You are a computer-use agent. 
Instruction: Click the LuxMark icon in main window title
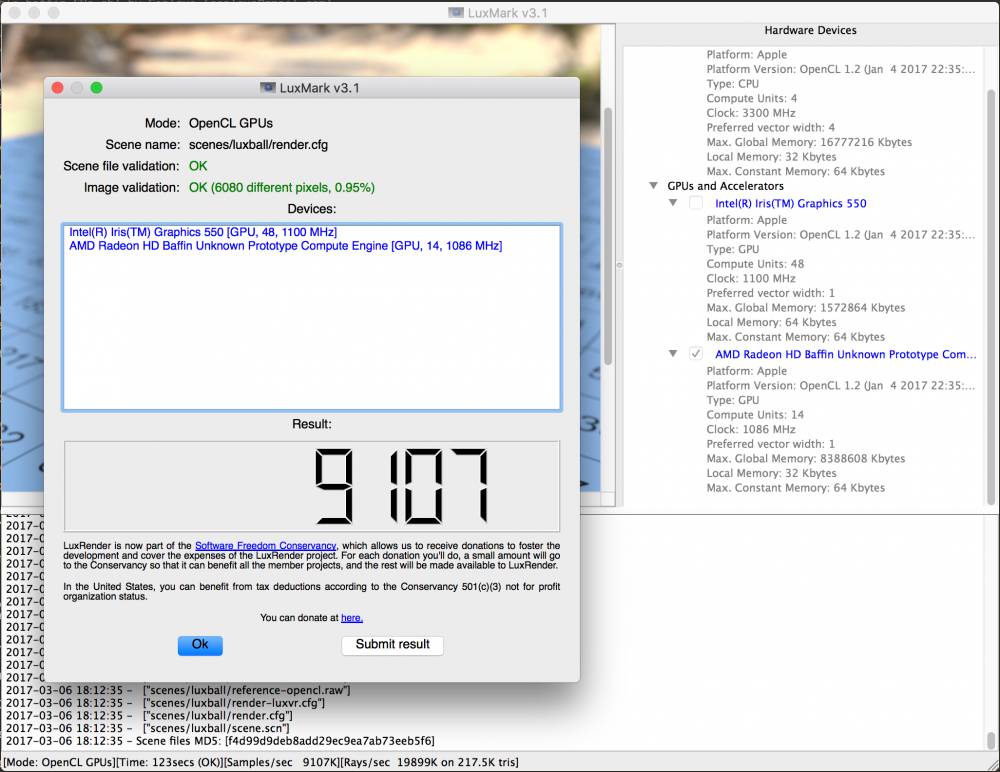click(x=456, y=13)
